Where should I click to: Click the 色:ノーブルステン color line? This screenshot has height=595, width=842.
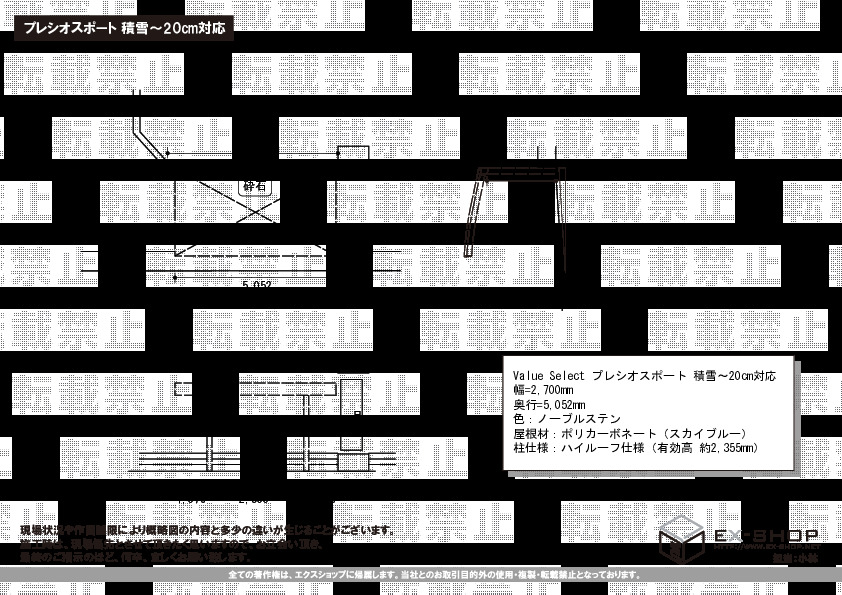coord(567,419)
